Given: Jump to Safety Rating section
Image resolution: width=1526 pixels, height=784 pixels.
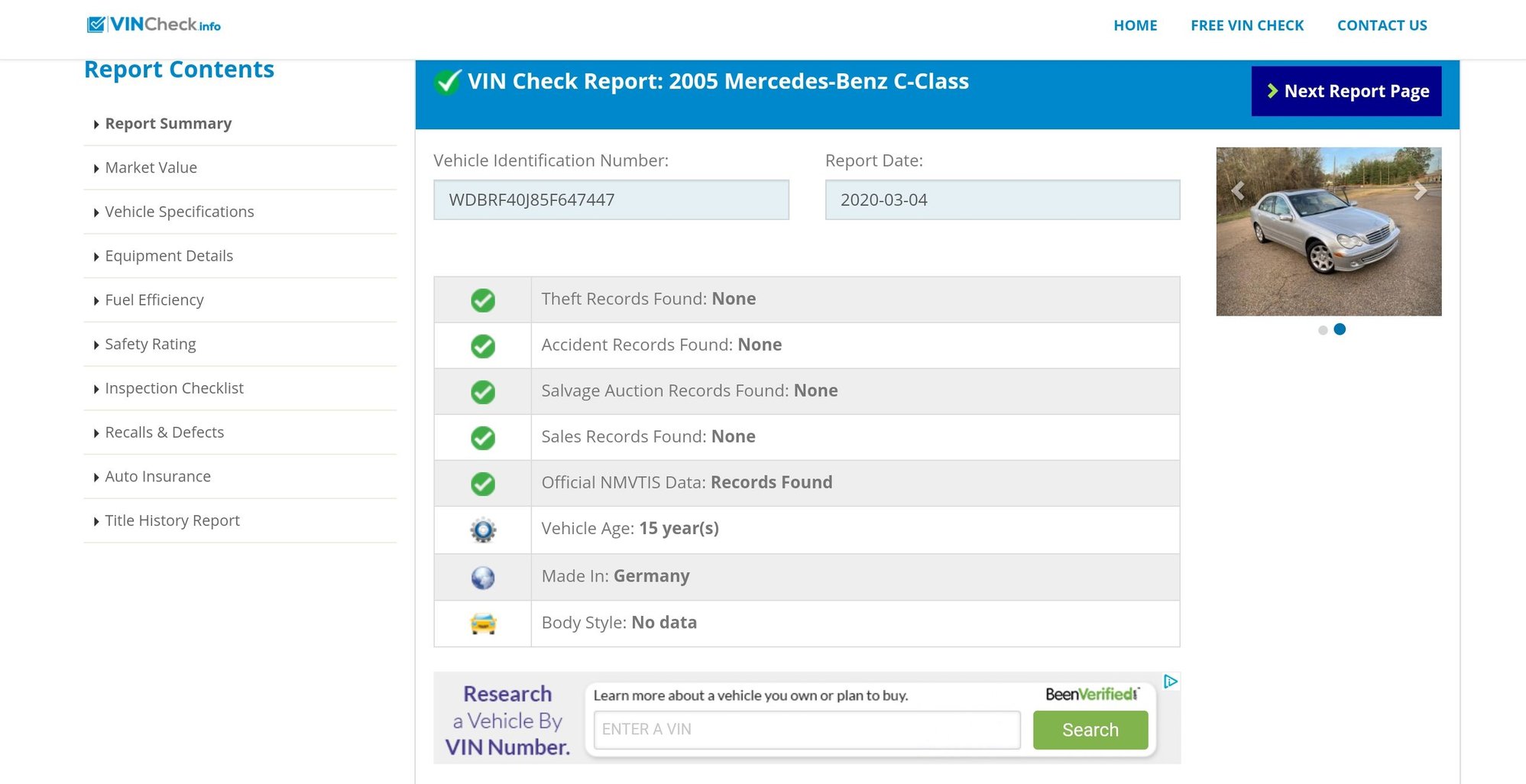Looking at the screenshot, I should 151,344.
